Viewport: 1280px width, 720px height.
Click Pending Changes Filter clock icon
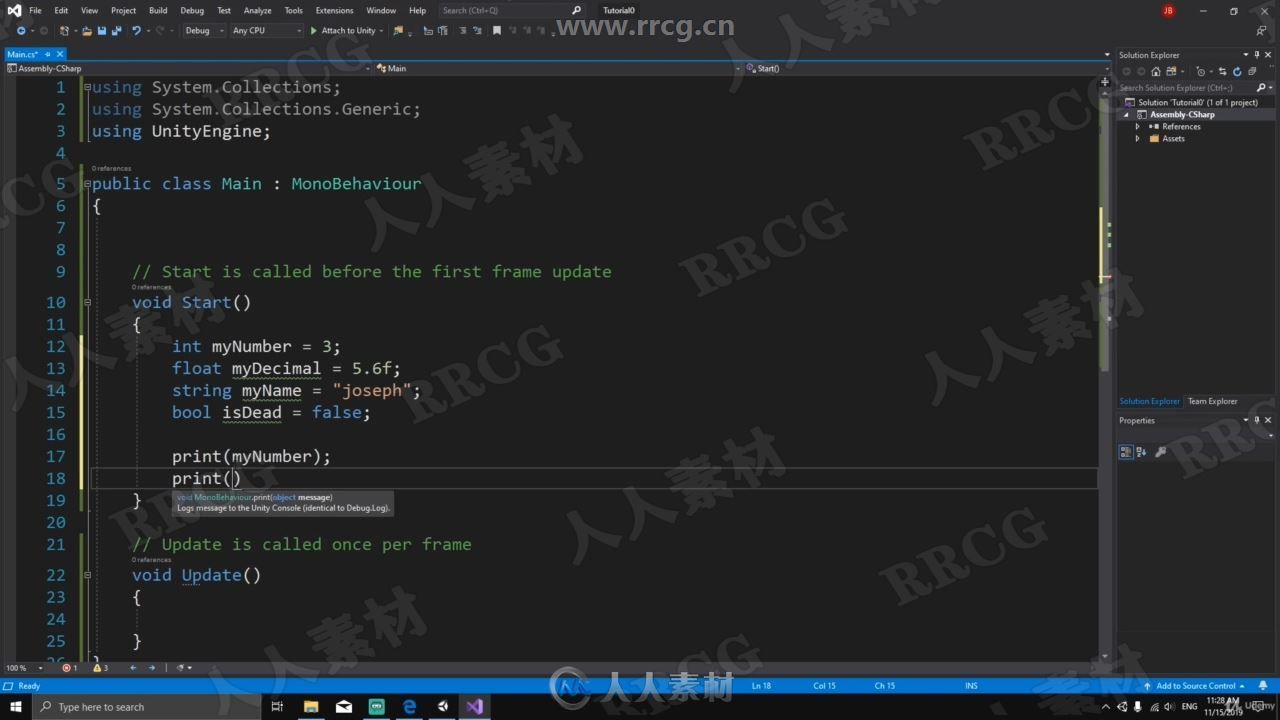tap(1201, 72)
